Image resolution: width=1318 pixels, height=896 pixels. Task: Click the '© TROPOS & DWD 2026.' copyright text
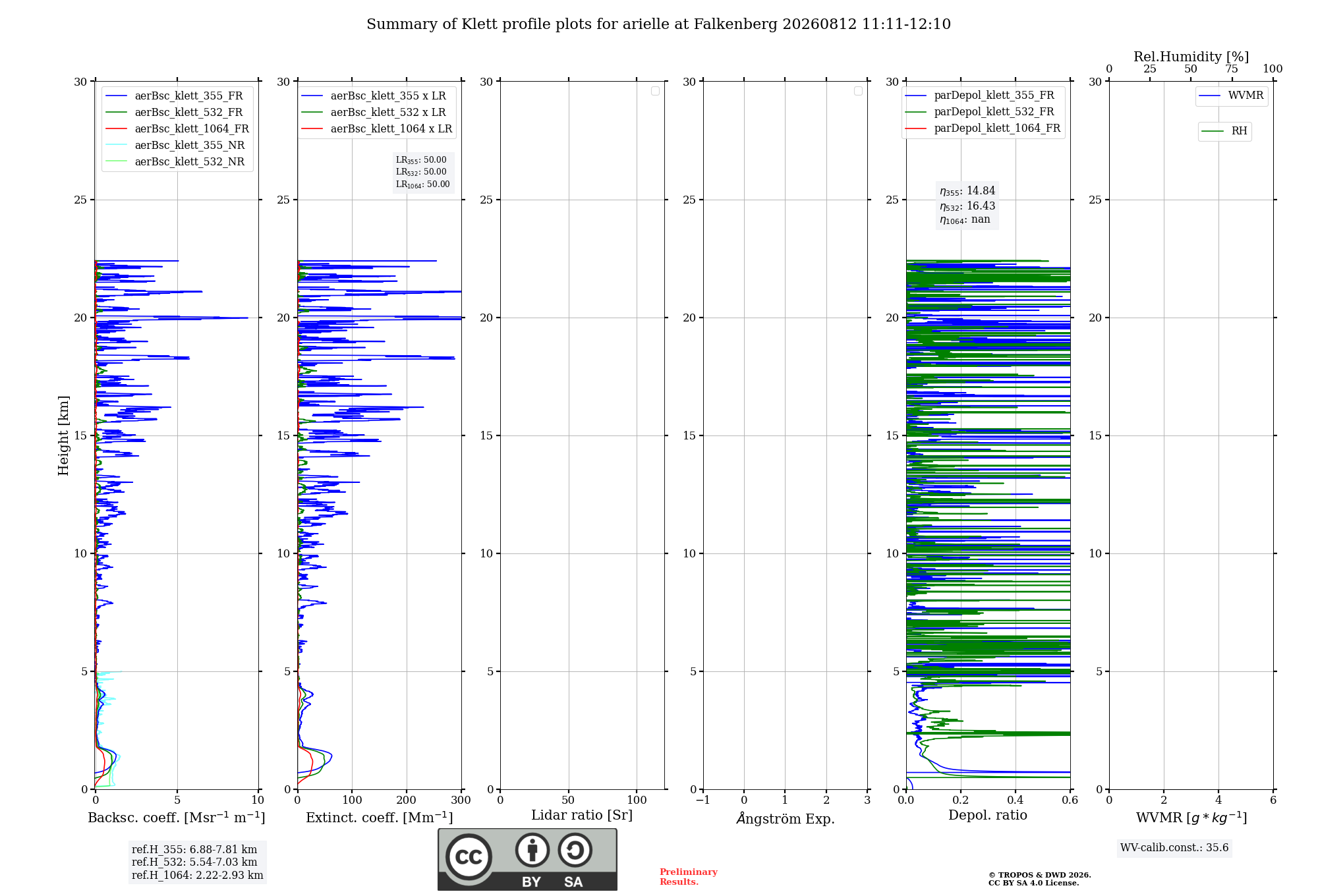click(1039, 875)
